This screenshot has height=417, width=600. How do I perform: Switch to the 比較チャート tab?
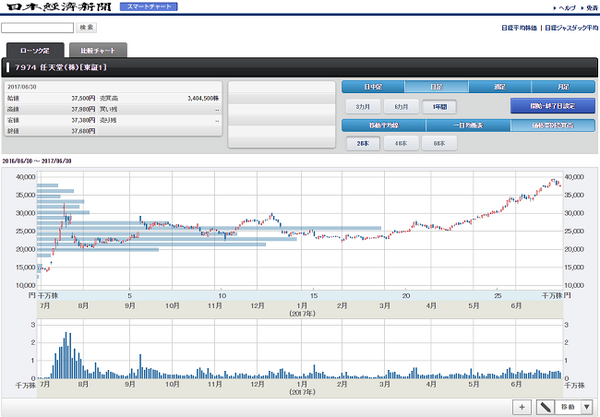[x=98, y=50]
